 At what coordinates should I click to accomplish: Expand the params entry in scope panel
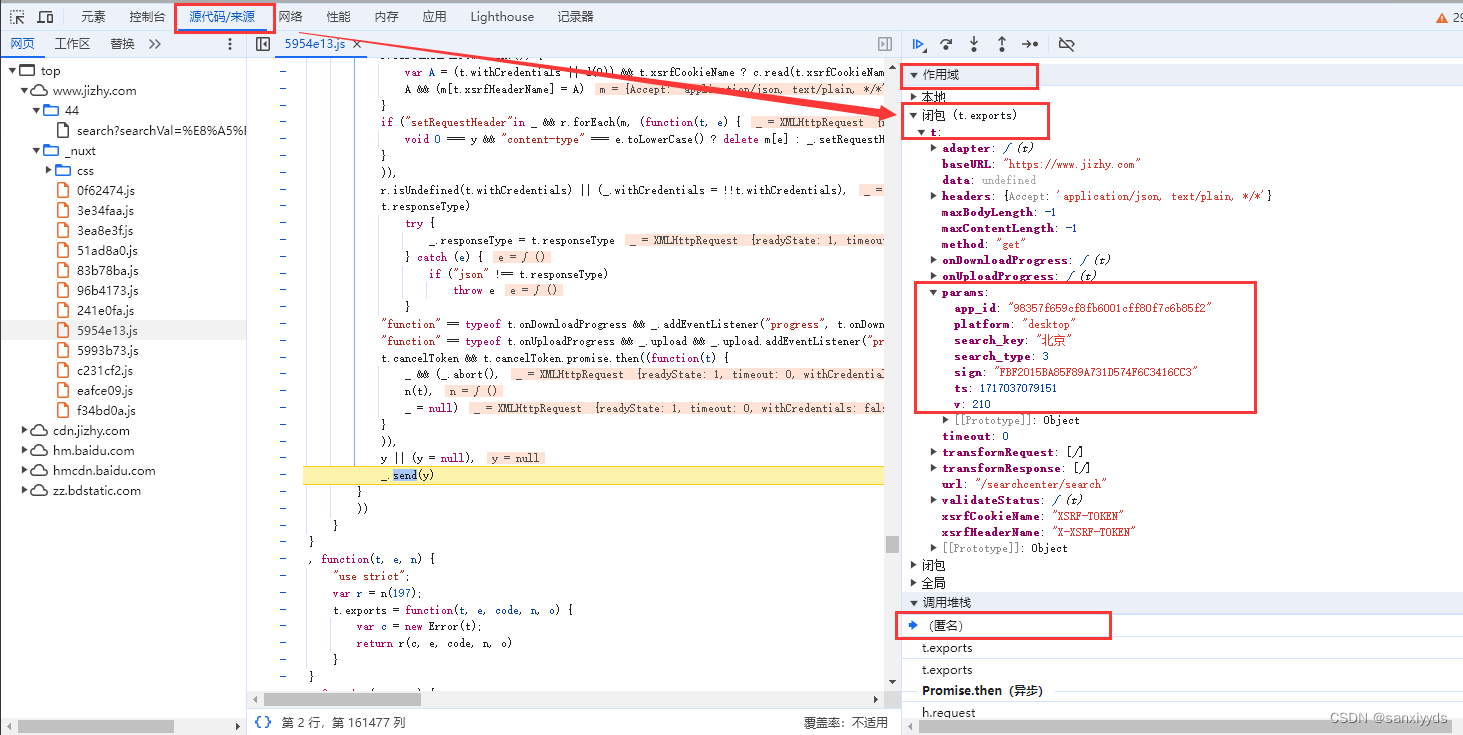click(933, 292)
